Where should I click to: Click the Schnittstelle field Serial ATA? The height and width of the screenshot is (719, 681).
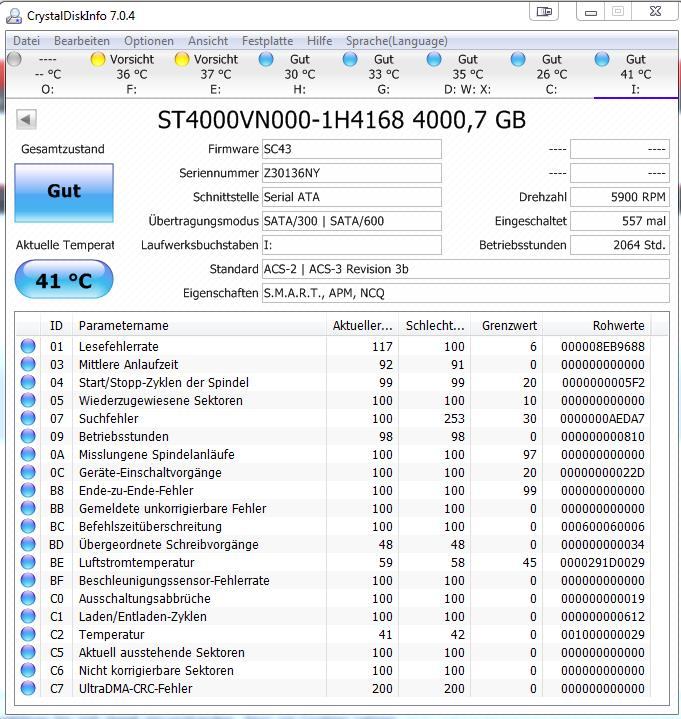(352, 197)
